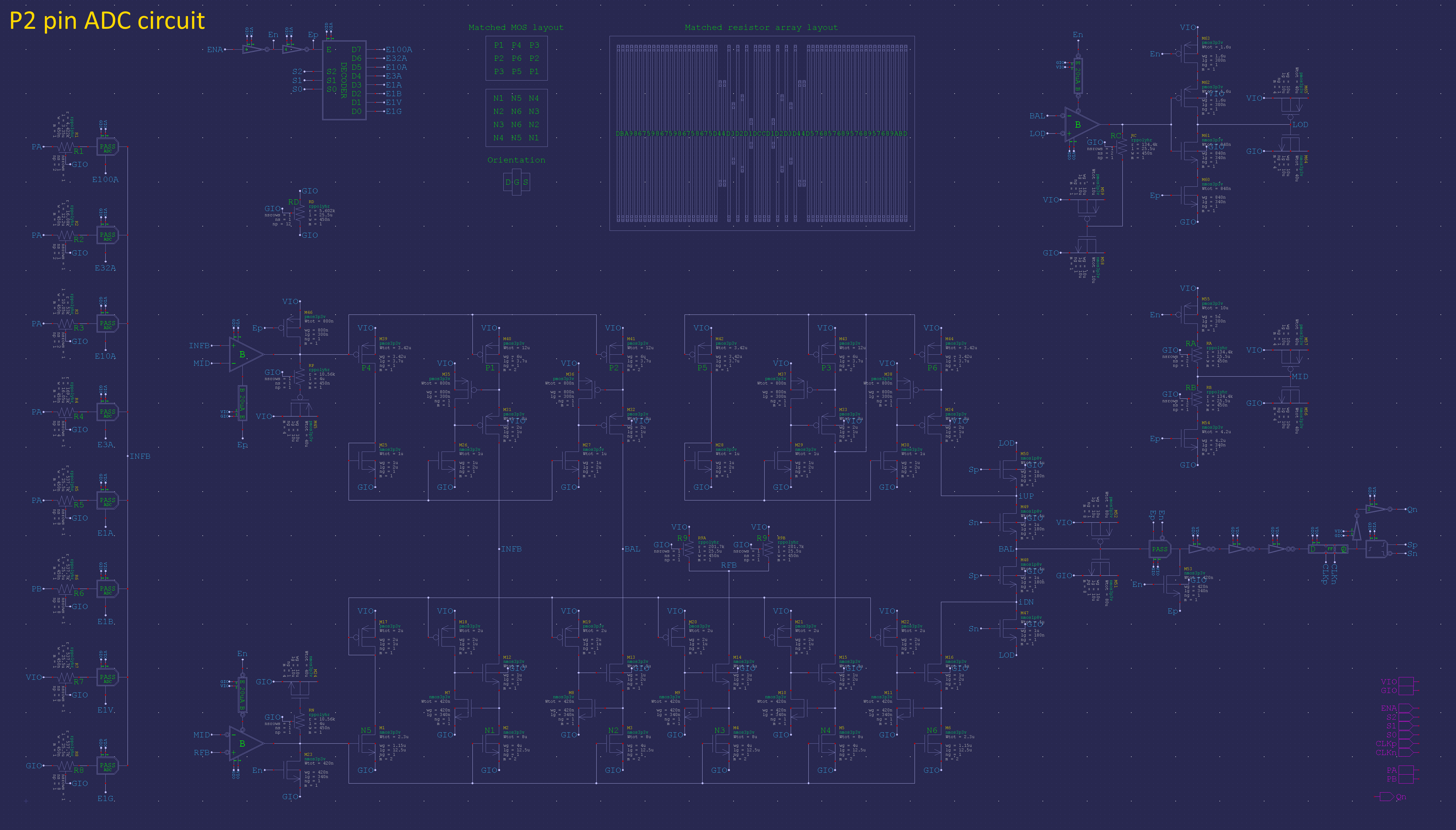Choose the PASS ADC block above E1V
This screenshot has height=830, width=1456.
coord(107,677)
